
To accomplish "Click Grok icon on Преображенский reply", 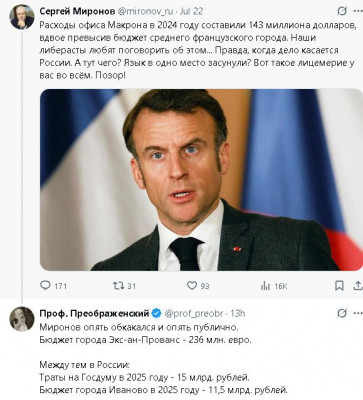I will pyautogui.click(x=342, y=313).
